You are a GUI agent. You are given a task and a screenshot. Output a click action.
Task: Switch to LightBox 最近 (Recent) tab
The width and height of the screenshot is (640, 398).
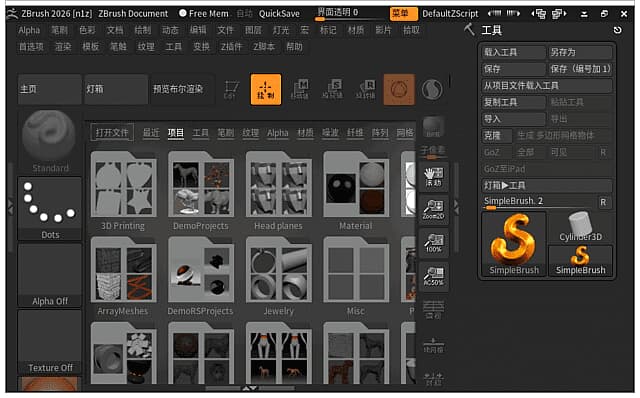[x=151, y=133]
